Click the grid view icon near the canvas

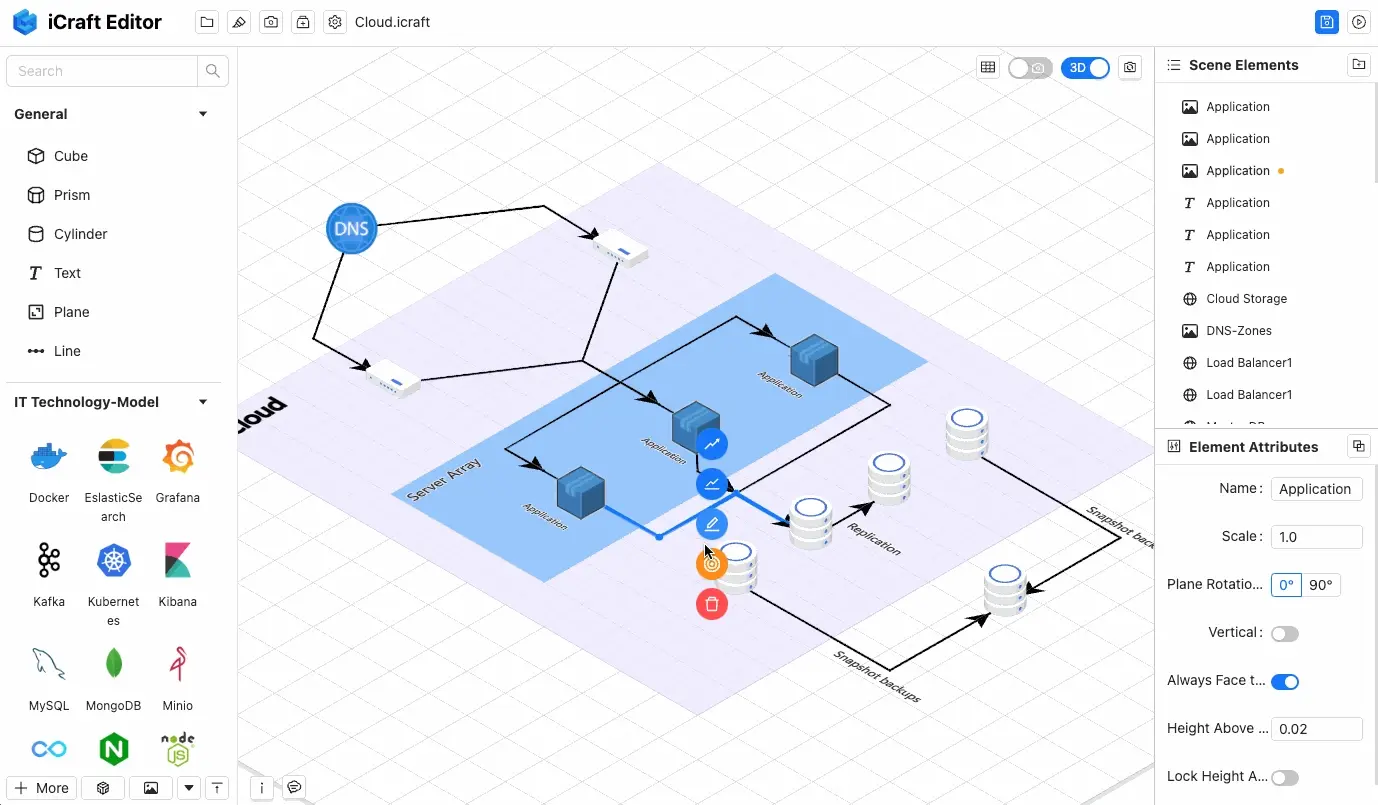click(x=988, y=67)
